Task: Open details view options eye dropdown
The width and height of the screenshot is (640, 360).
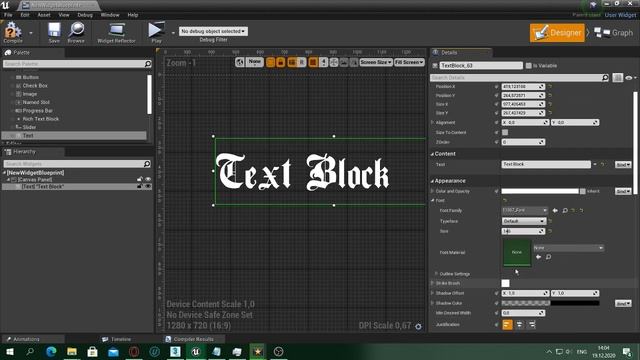Action: 631,78
